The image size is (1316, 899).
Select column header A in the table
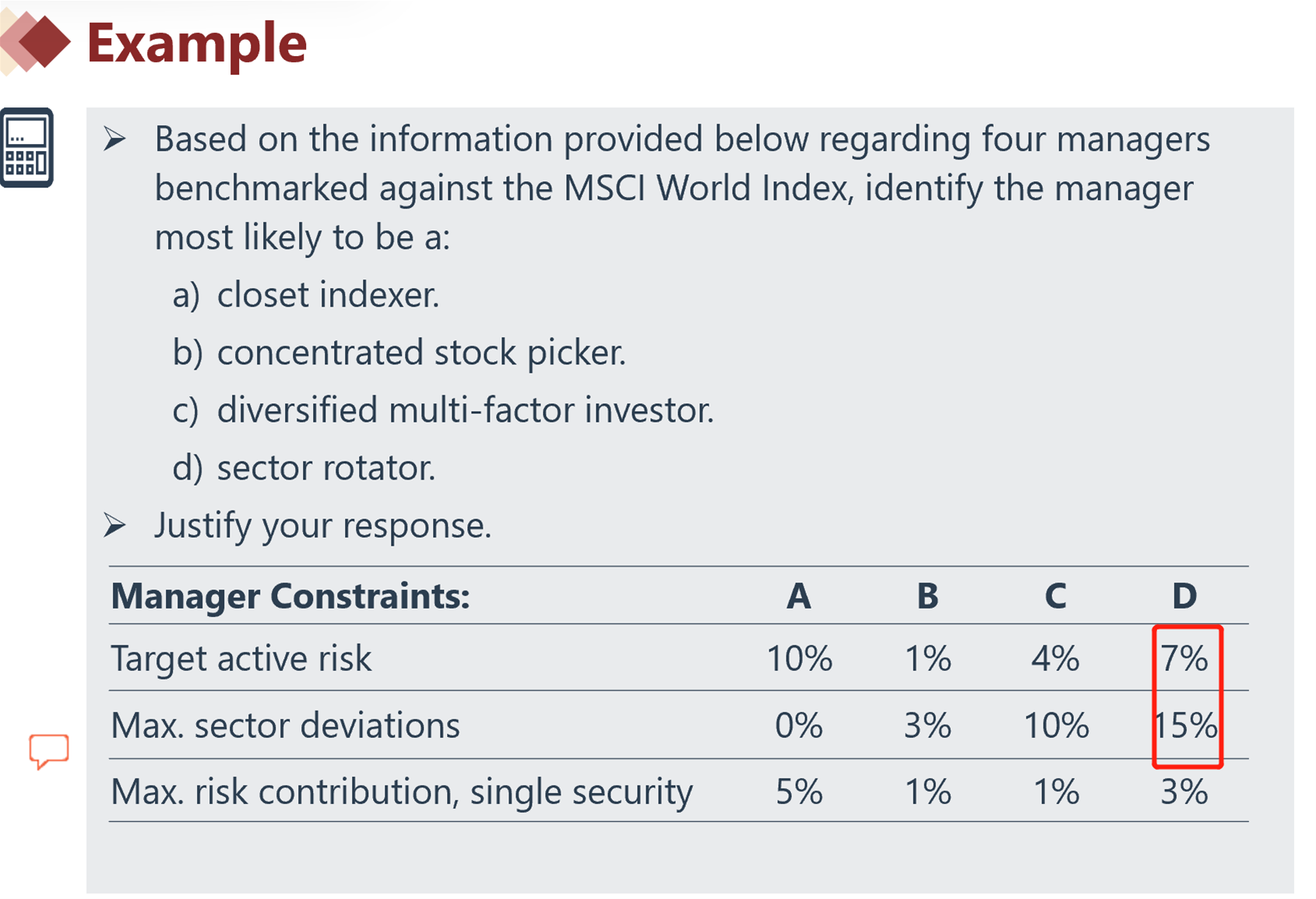[799, 596]
